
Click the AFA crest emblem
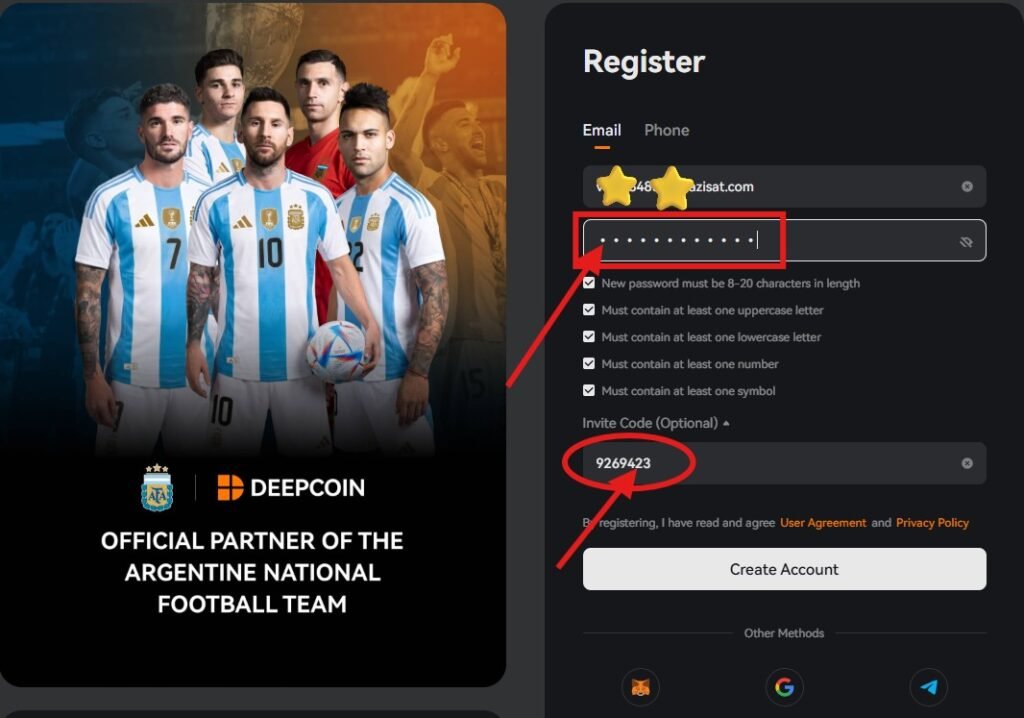tap(157, 488)
